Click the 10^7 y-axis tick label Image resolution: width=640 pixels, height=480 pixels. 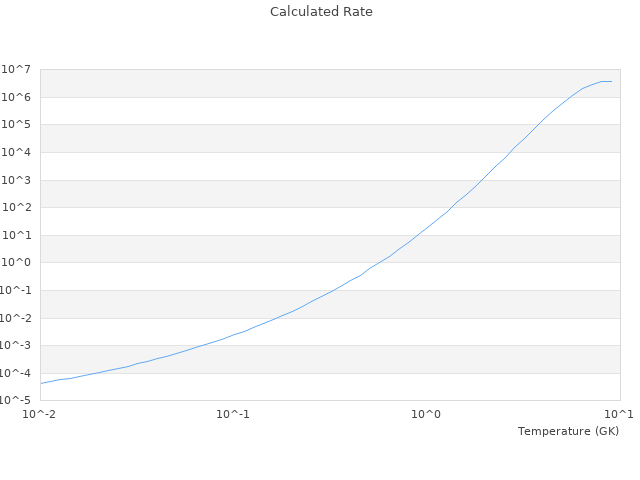[x=19, y=69]
